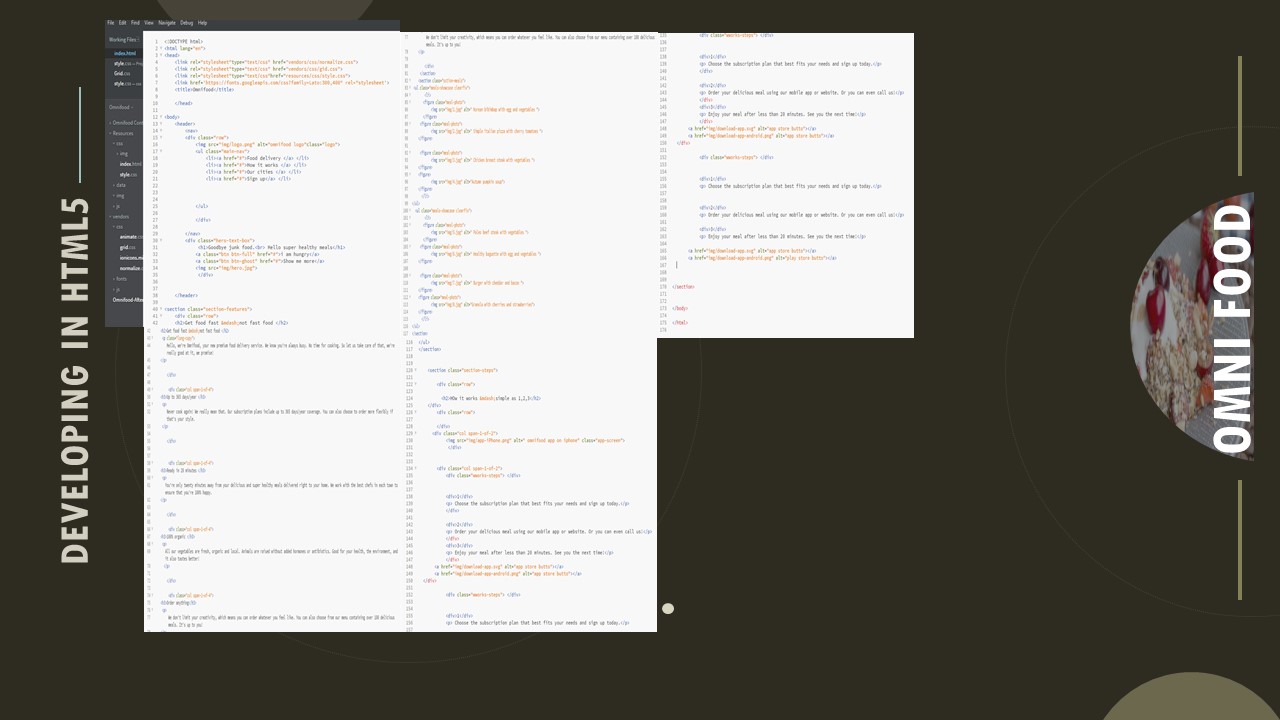Open the Debug menu

(186, 22)
